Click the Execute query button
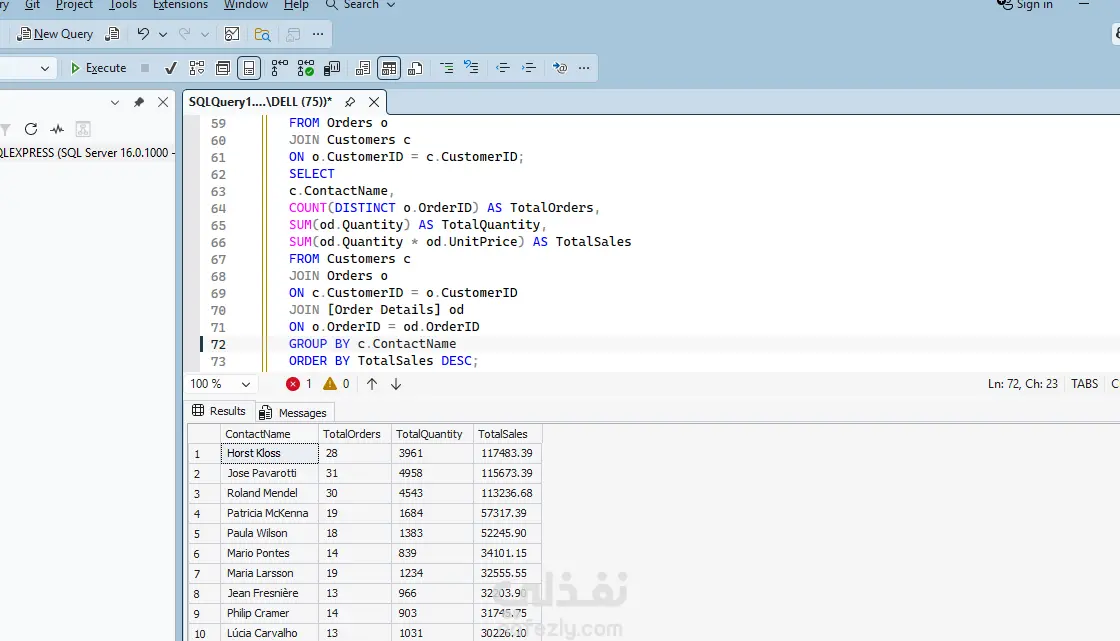Viewport: 1120px width, 641px height. (x=98, y=68)
